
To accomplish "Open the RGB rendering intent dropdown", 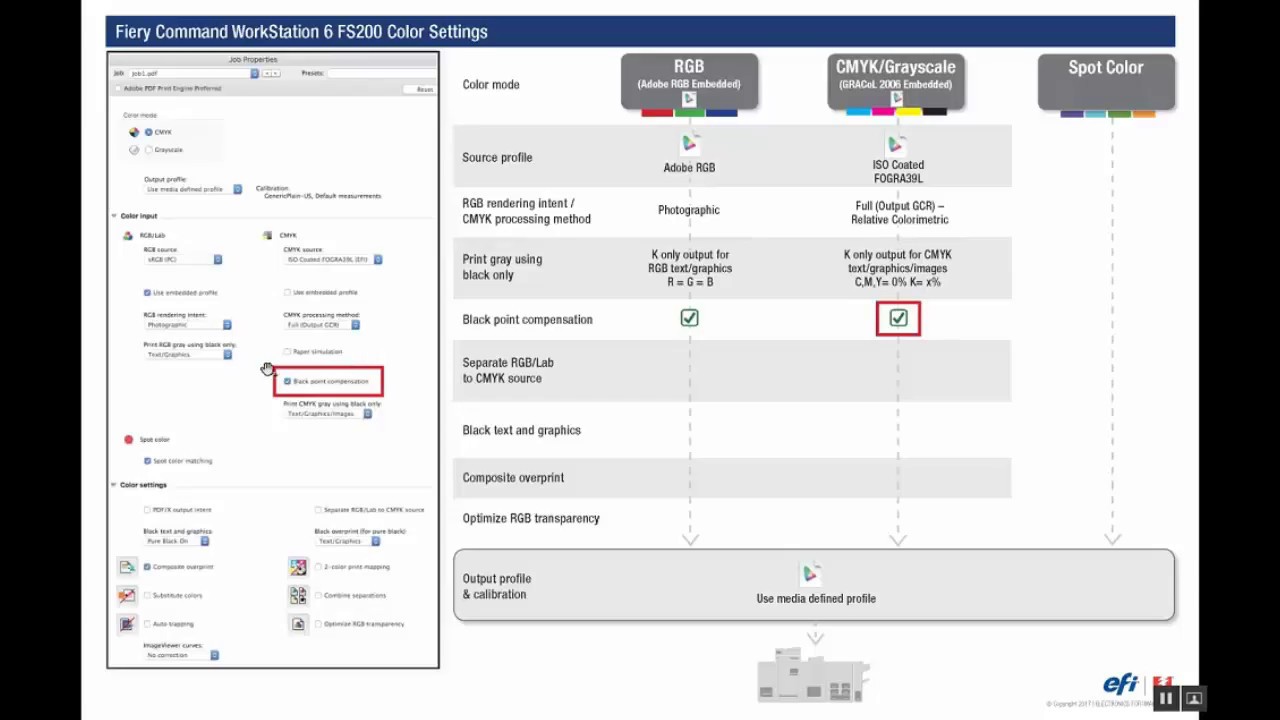I will click(x=188, y=325).
